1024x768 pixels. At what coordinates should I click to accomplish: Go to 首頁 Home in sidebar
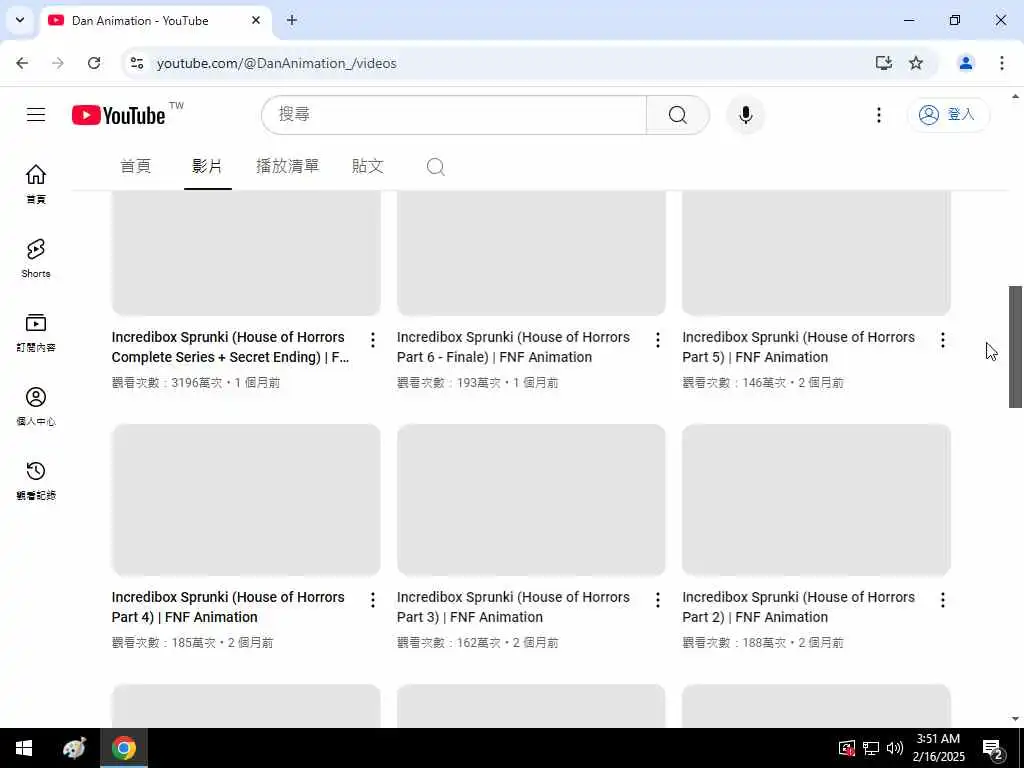[36, 184]
